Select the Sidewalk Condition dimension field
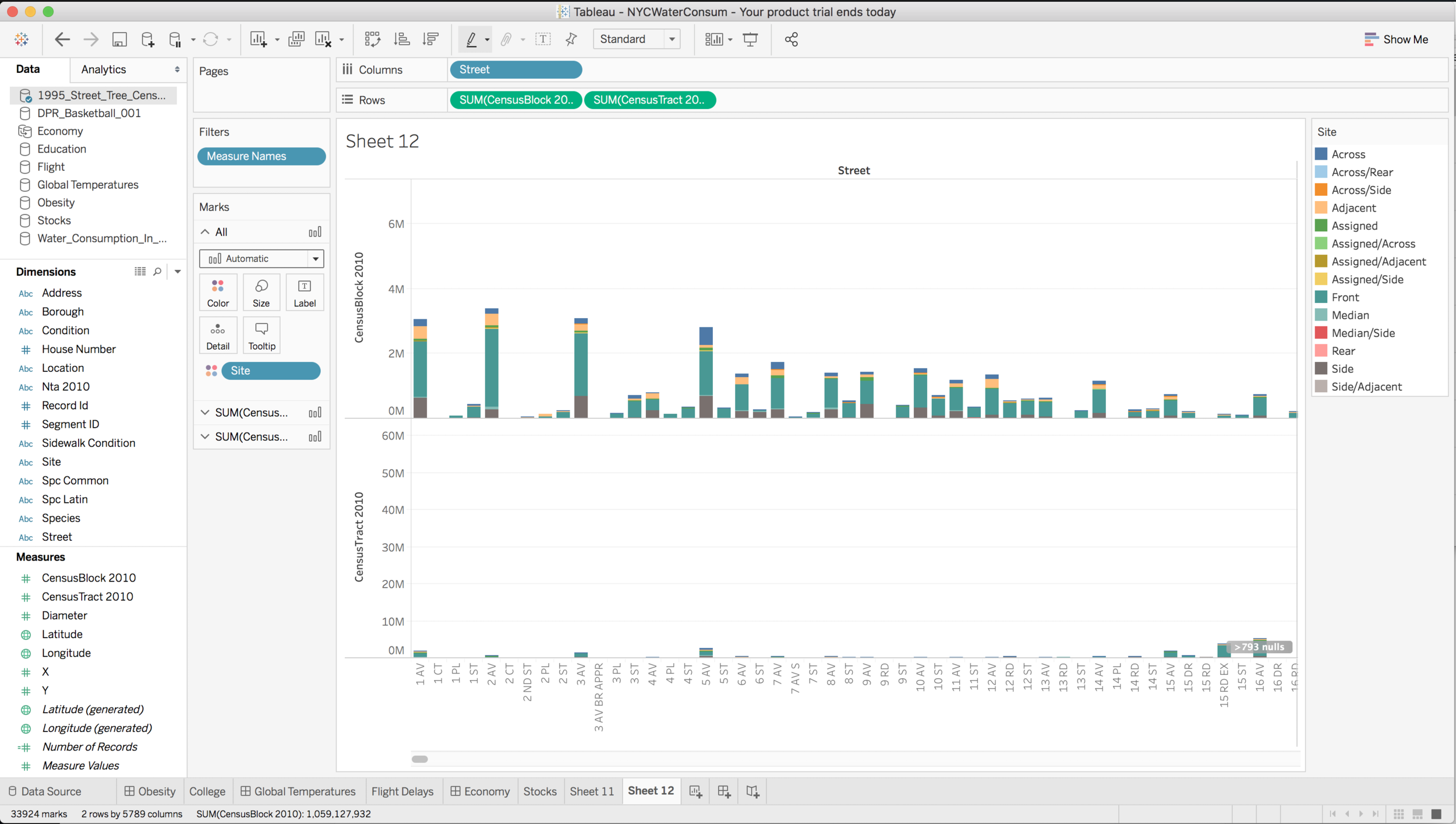 point(88,443)
